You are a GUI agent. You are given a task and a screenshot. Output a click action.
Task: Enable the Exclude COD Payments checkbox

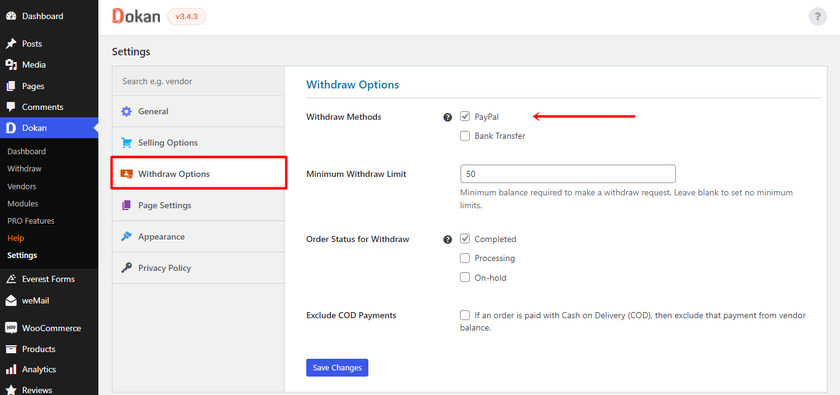pos(465,315)
